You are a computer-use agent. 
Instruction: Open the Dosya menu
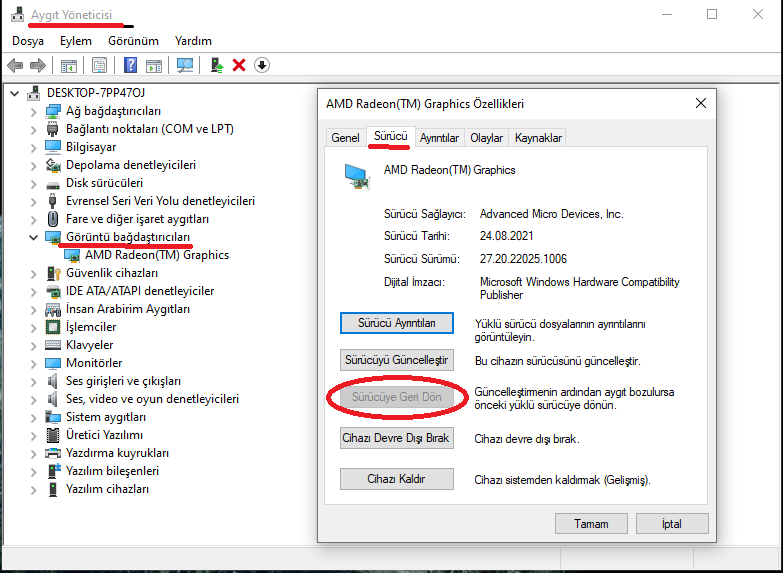pos(28,41)
